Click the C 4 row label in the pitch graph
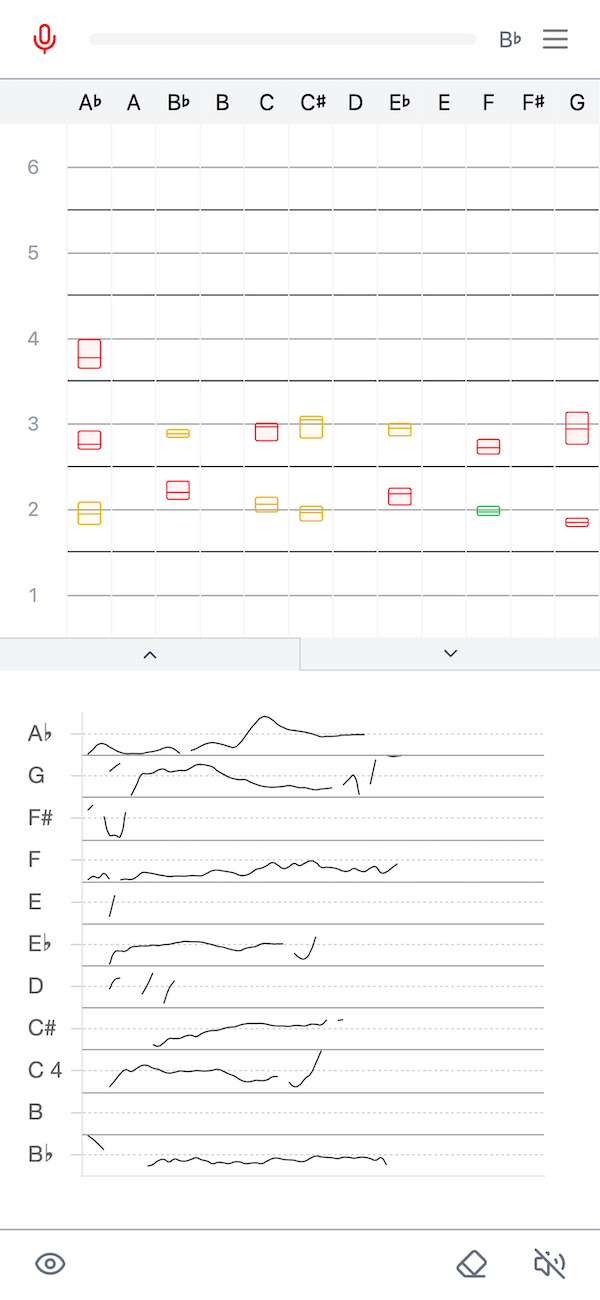The width and height of the screenshot is (600, 1300). tap(44, 1069)
